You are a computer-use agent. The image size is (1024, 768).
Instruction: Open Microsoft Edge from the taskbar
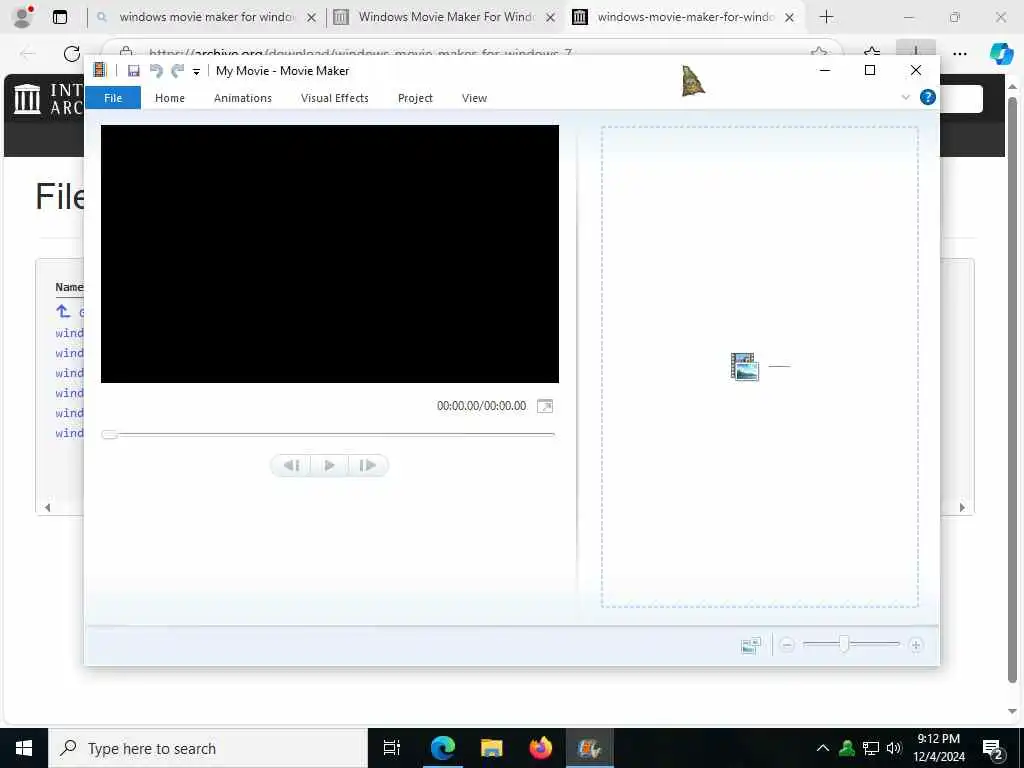[443, 748]
